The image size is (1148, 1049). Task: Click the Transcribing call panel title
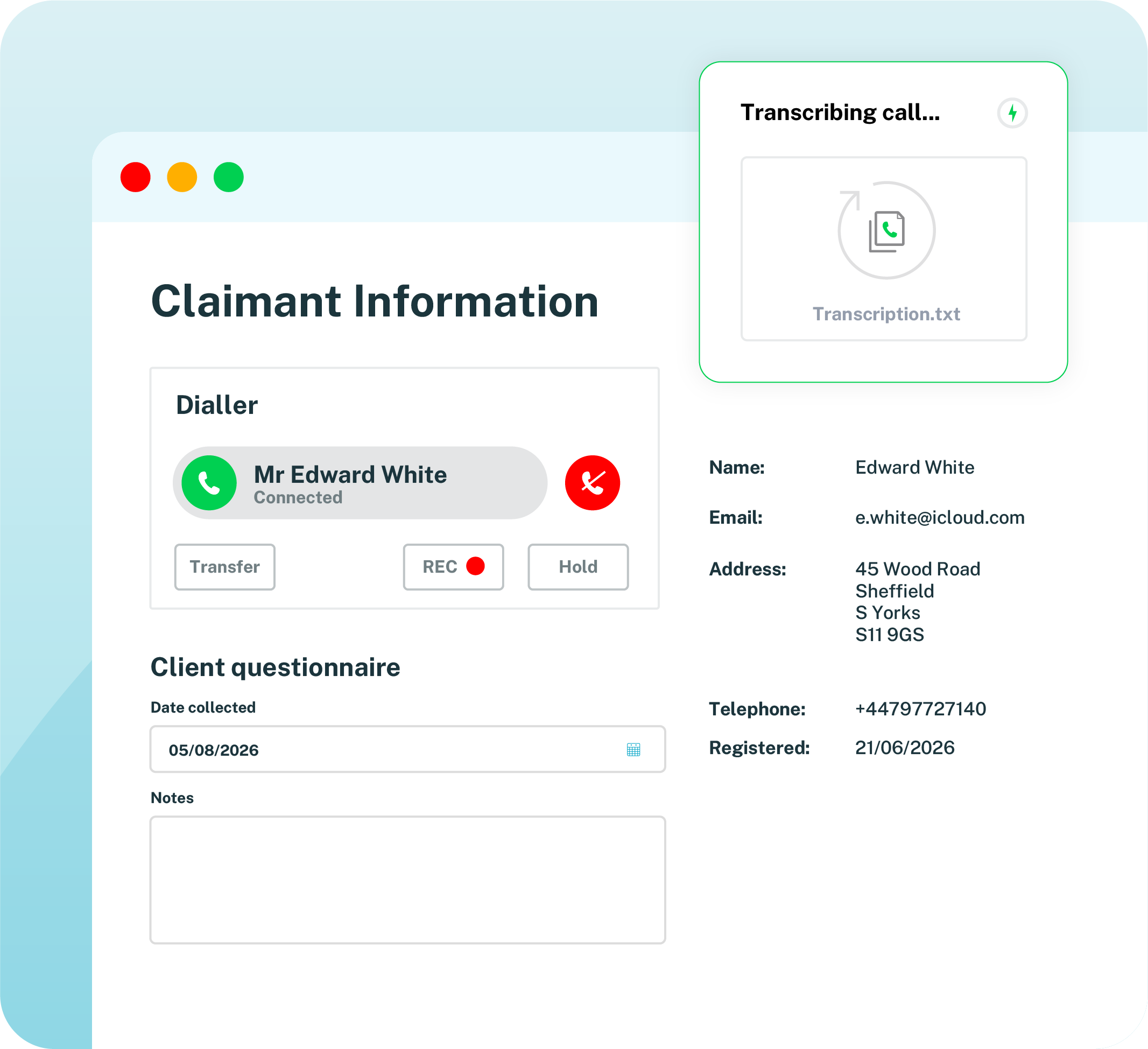pos(840,113)
